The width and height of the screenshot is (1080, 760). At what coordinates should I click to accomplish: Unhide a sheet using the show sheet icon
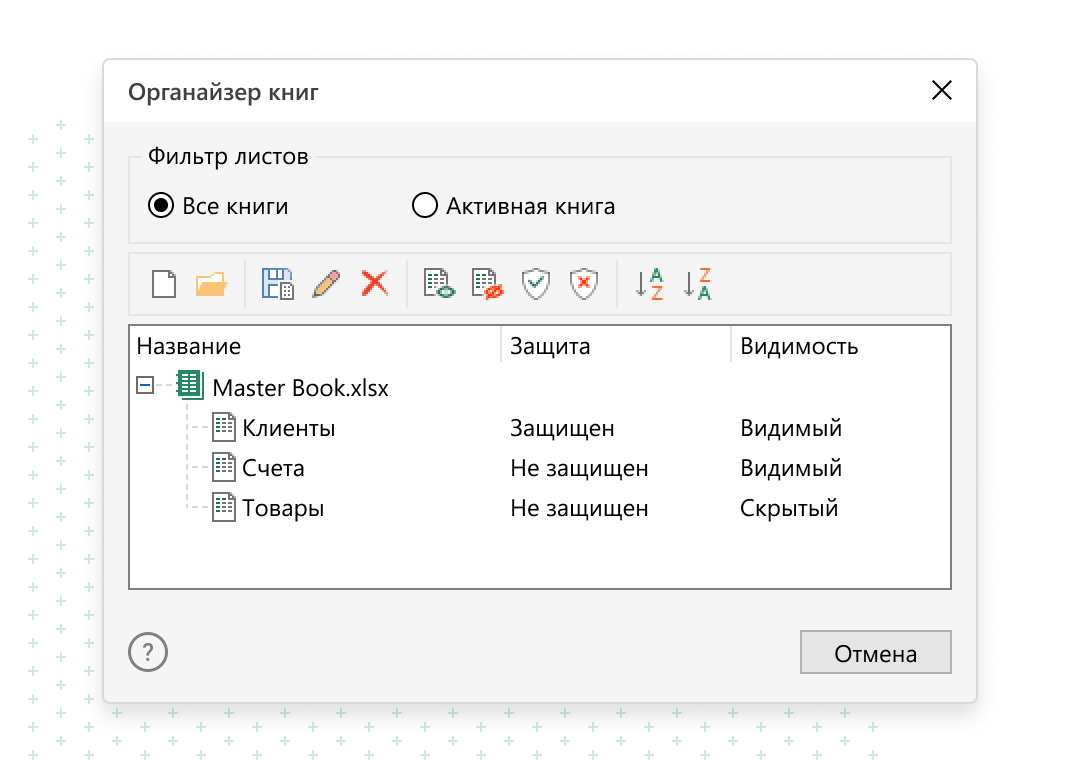[x=437, y=284]
